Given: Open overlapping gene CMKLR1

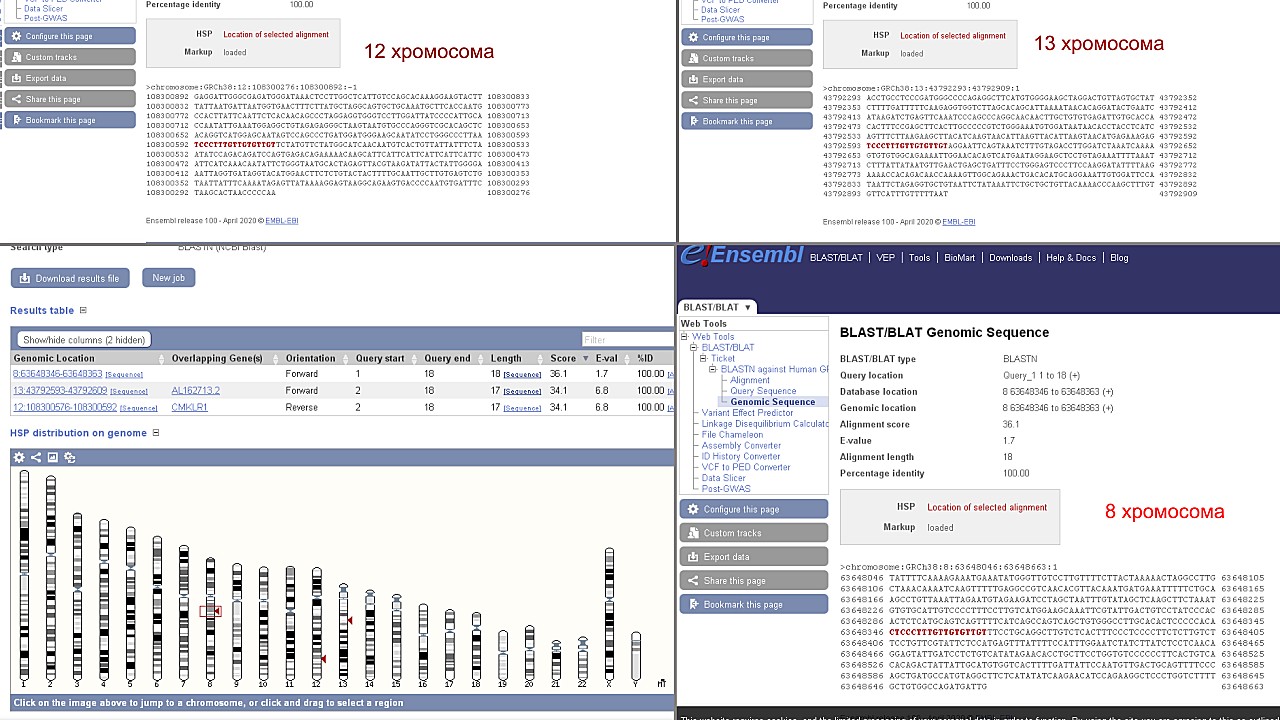Looking at the screenshot, I should click(189, 408).
